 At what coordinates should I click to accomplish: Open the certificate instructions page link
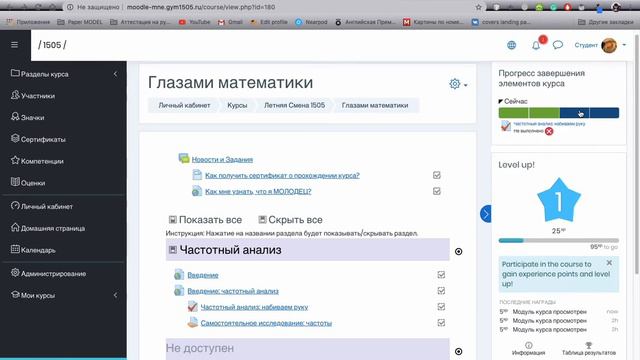[282, 176]
